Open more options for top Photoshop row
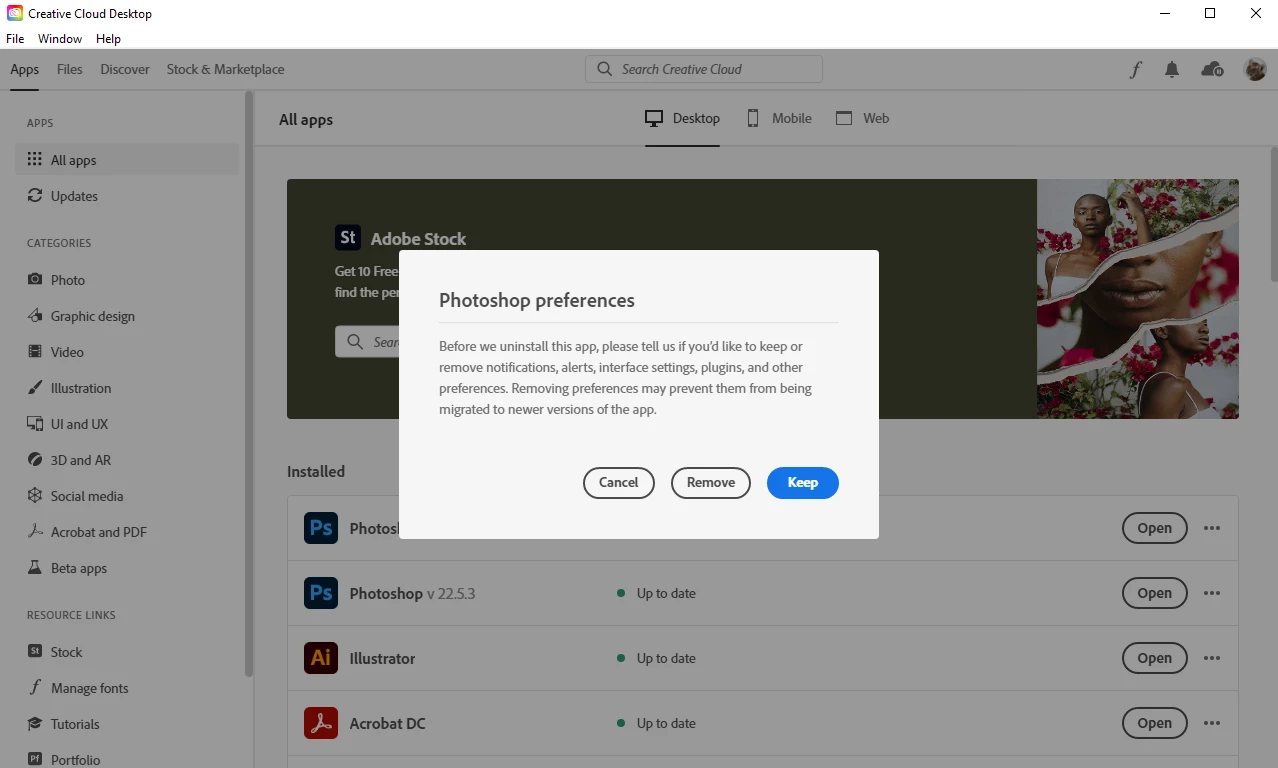1278x768 pixels. pos(1212,528)
